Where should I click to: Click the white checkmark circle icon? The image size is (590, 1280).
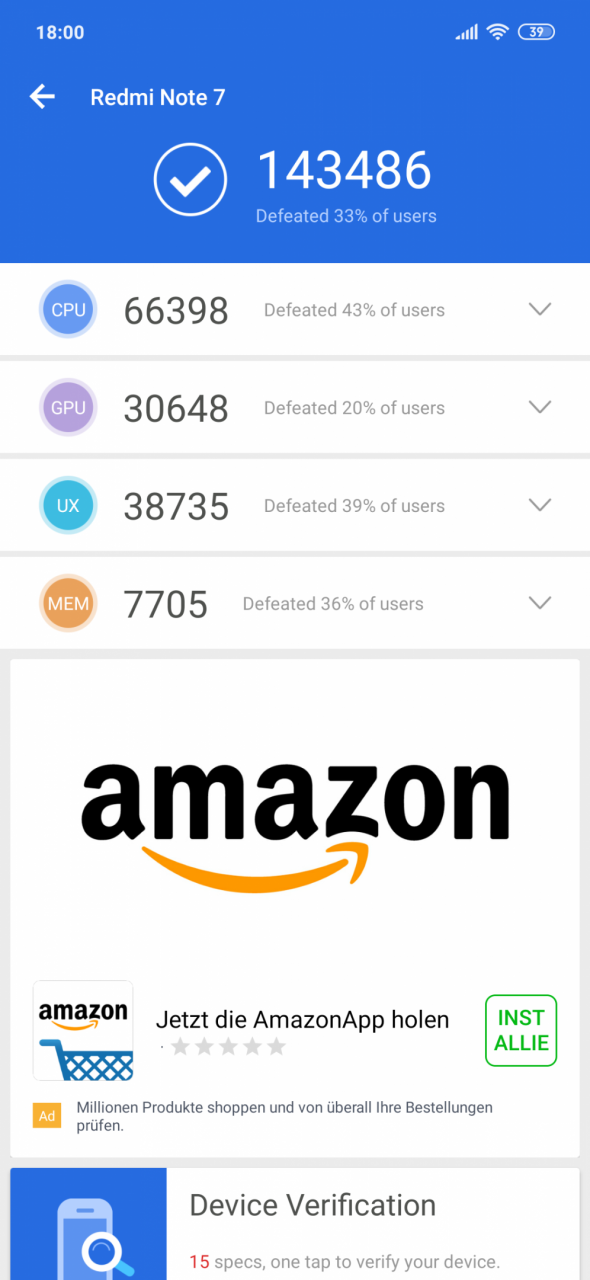[190, 180]
